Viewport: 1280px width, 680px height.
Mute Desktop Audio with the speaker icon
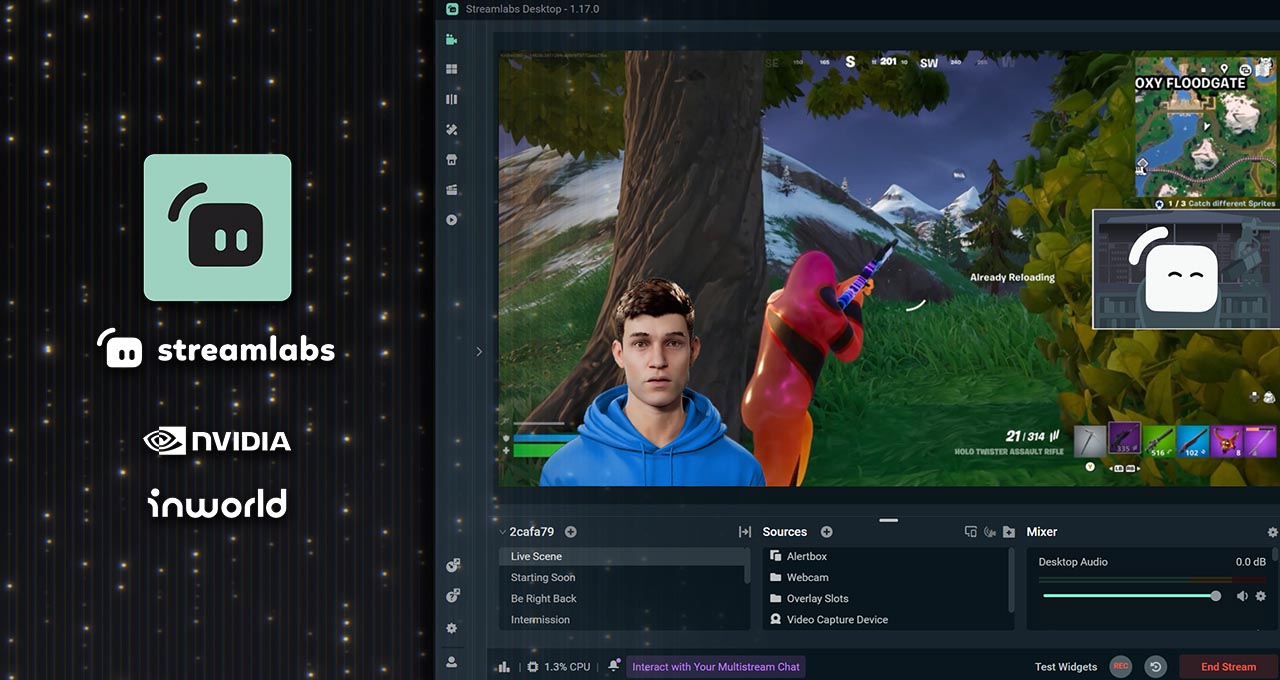[1242, 596]
